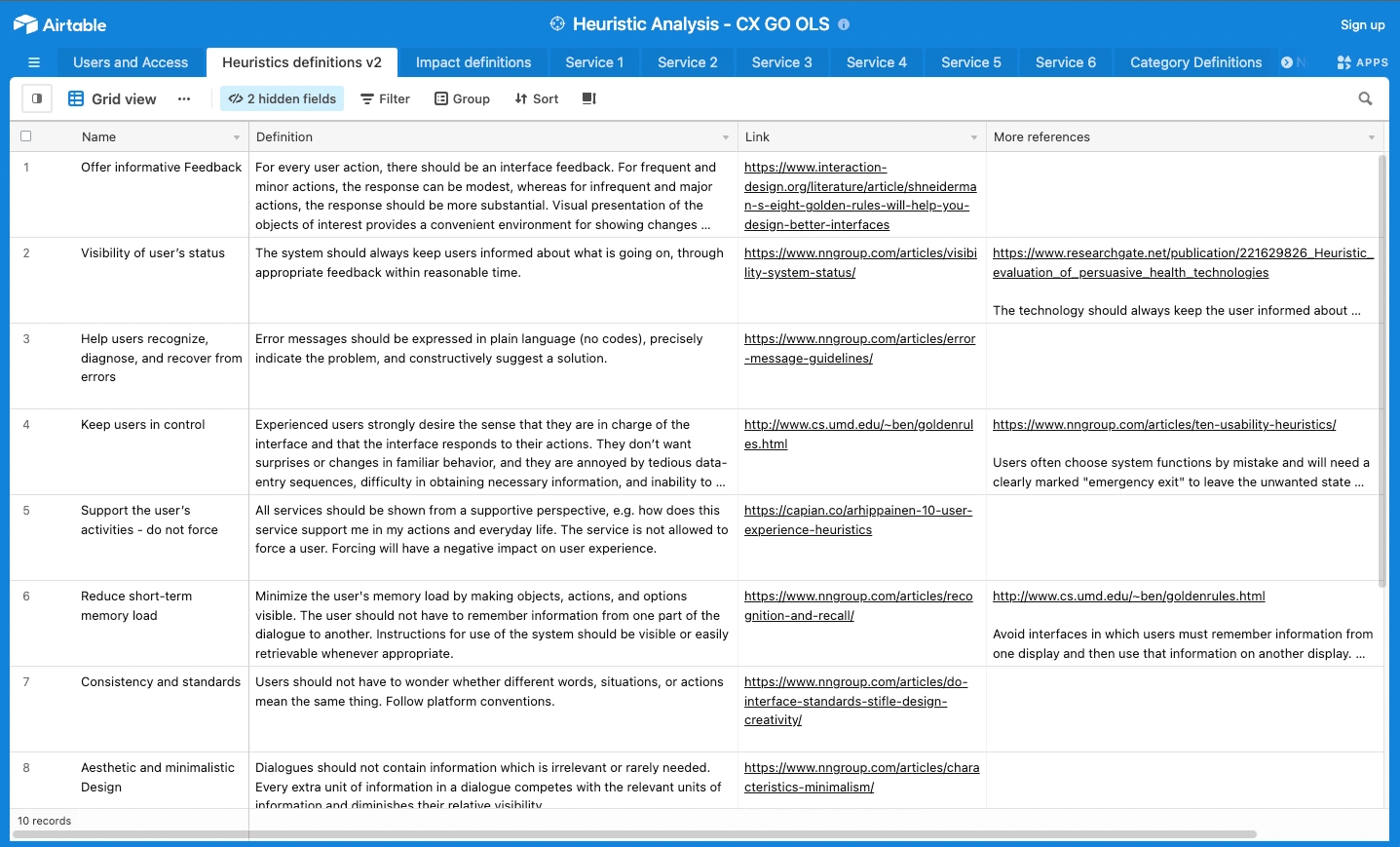Select row 3 number cell
Viewport: 1400px width, 847px height.
point(26,339)
